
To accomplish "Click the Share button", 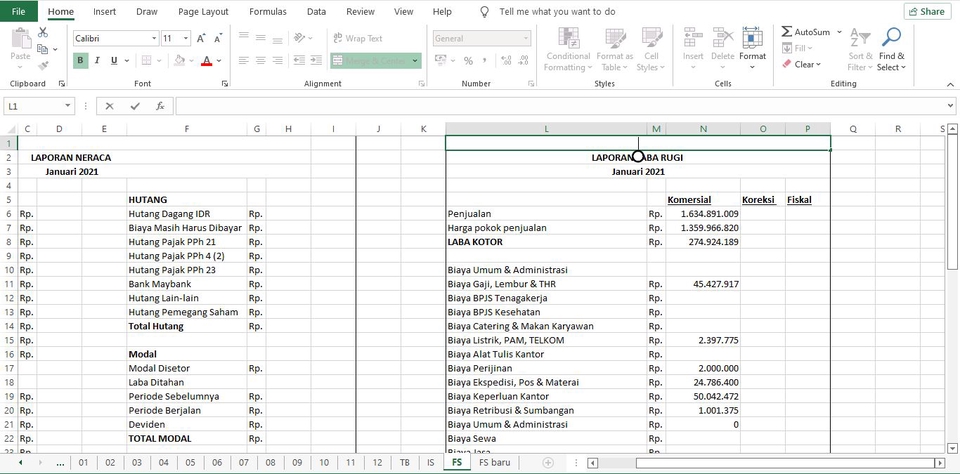I will pos(927,11).
